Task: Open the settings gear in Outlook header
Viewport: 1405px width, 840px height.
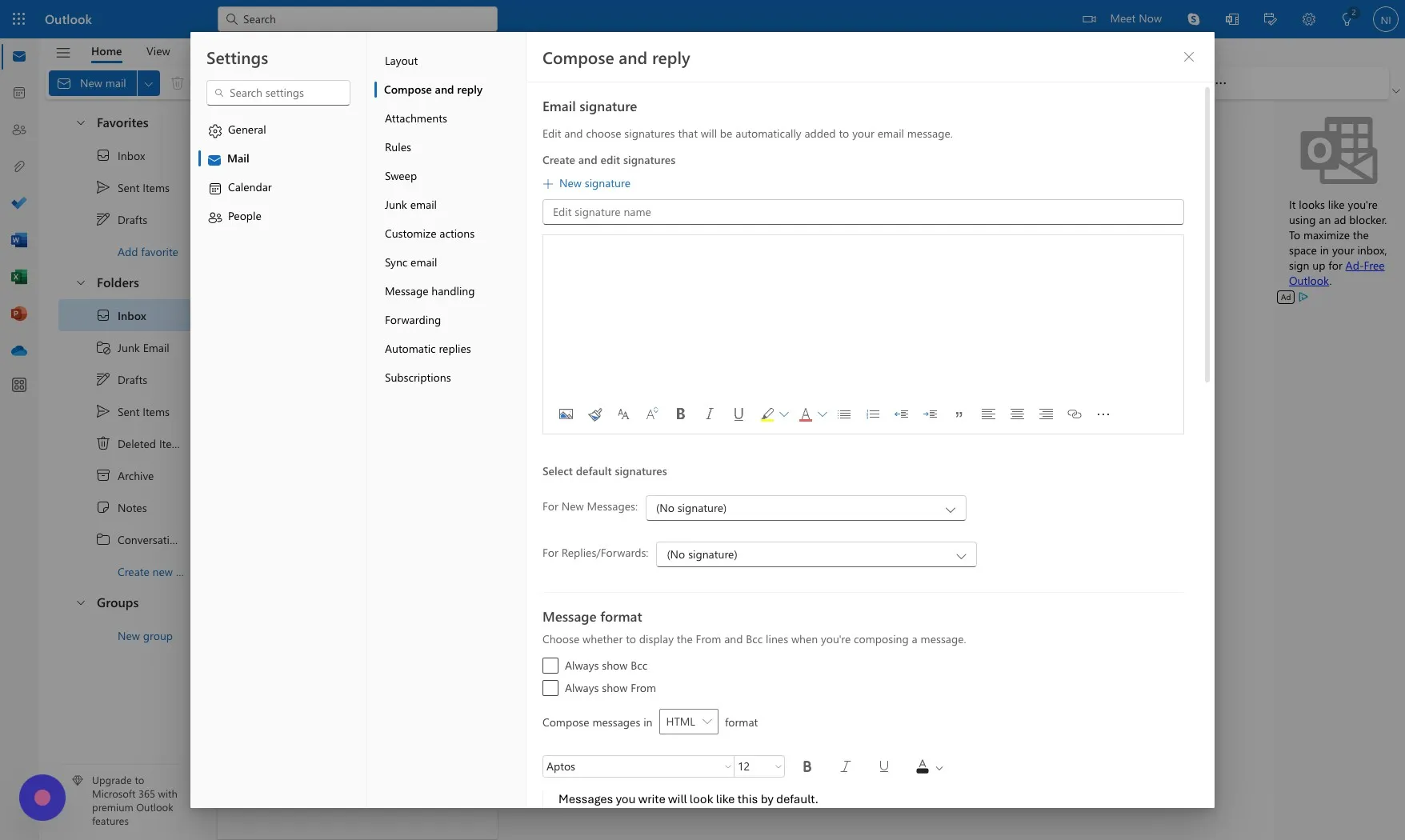Action: (1309, 19)
